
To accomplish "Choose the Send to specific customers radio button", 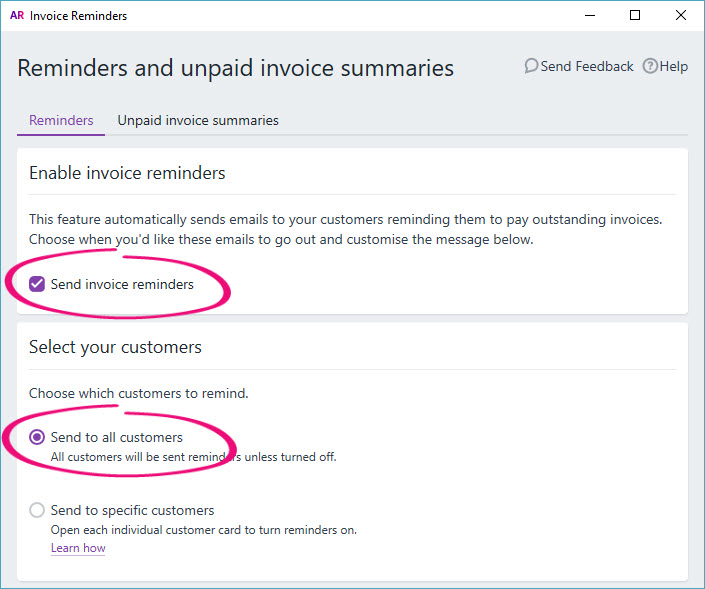I will coord(37,510).
